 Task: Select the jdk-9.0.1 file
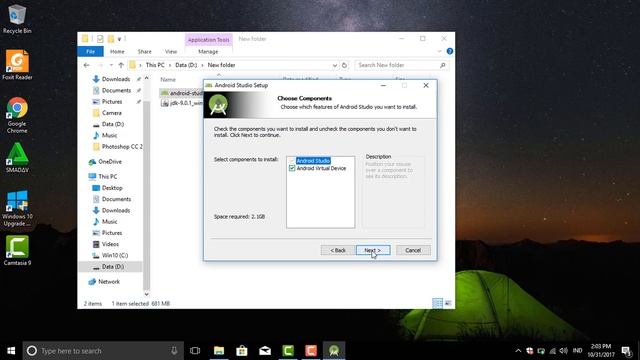(x=182, y=103)
